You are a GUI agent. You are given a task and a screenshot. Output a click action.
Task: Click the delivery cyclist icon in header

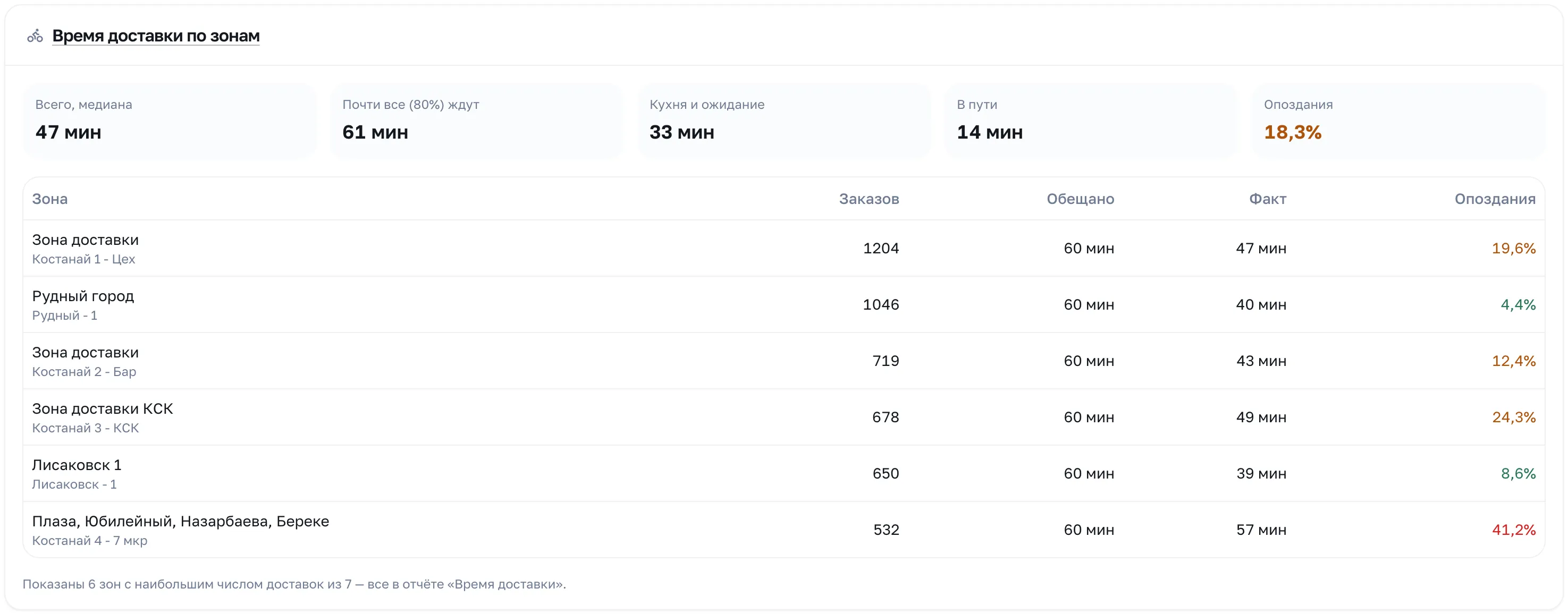35,36
